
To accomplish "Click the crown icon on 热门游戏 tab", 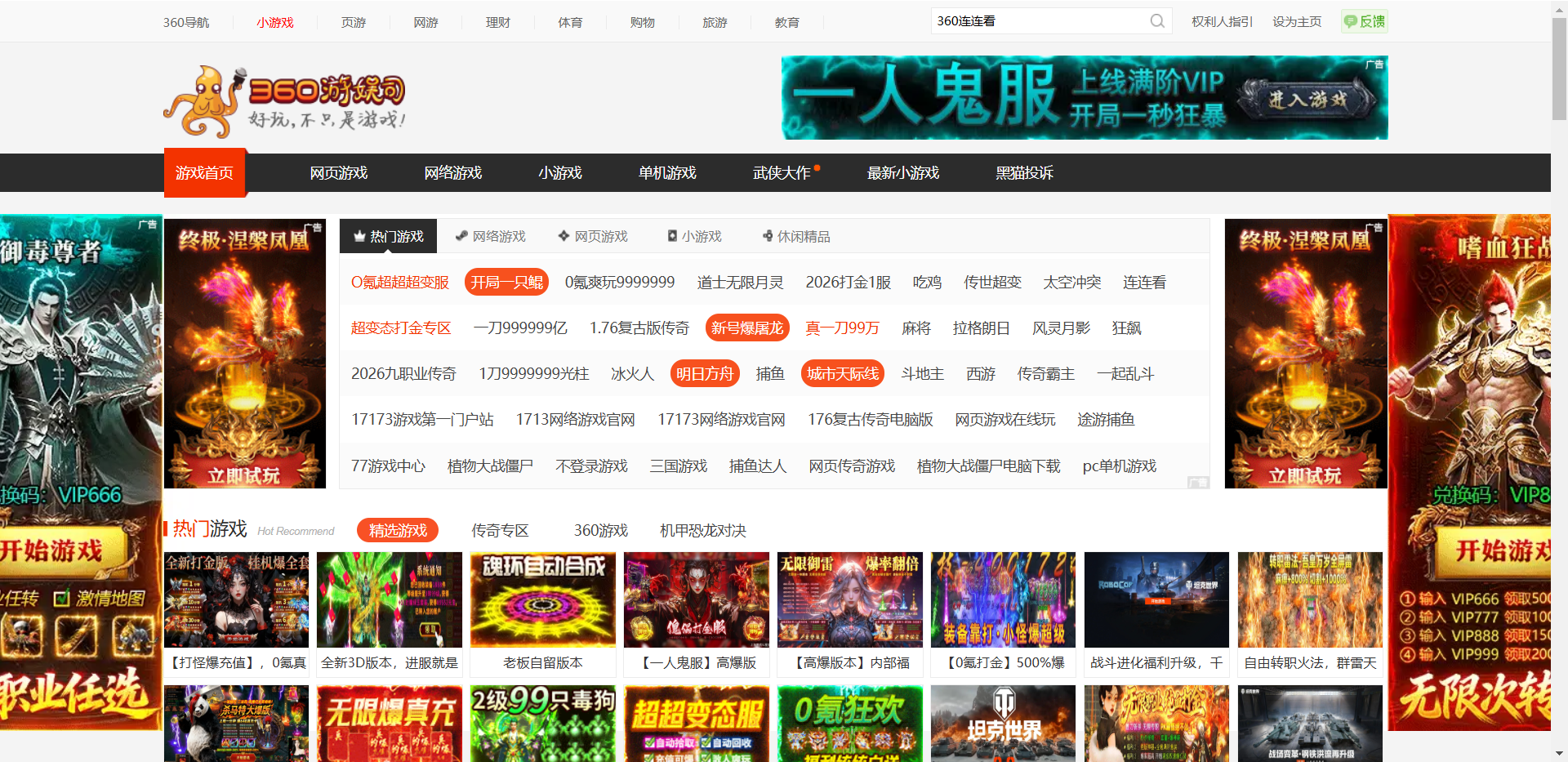I will [x=359, y=235].
